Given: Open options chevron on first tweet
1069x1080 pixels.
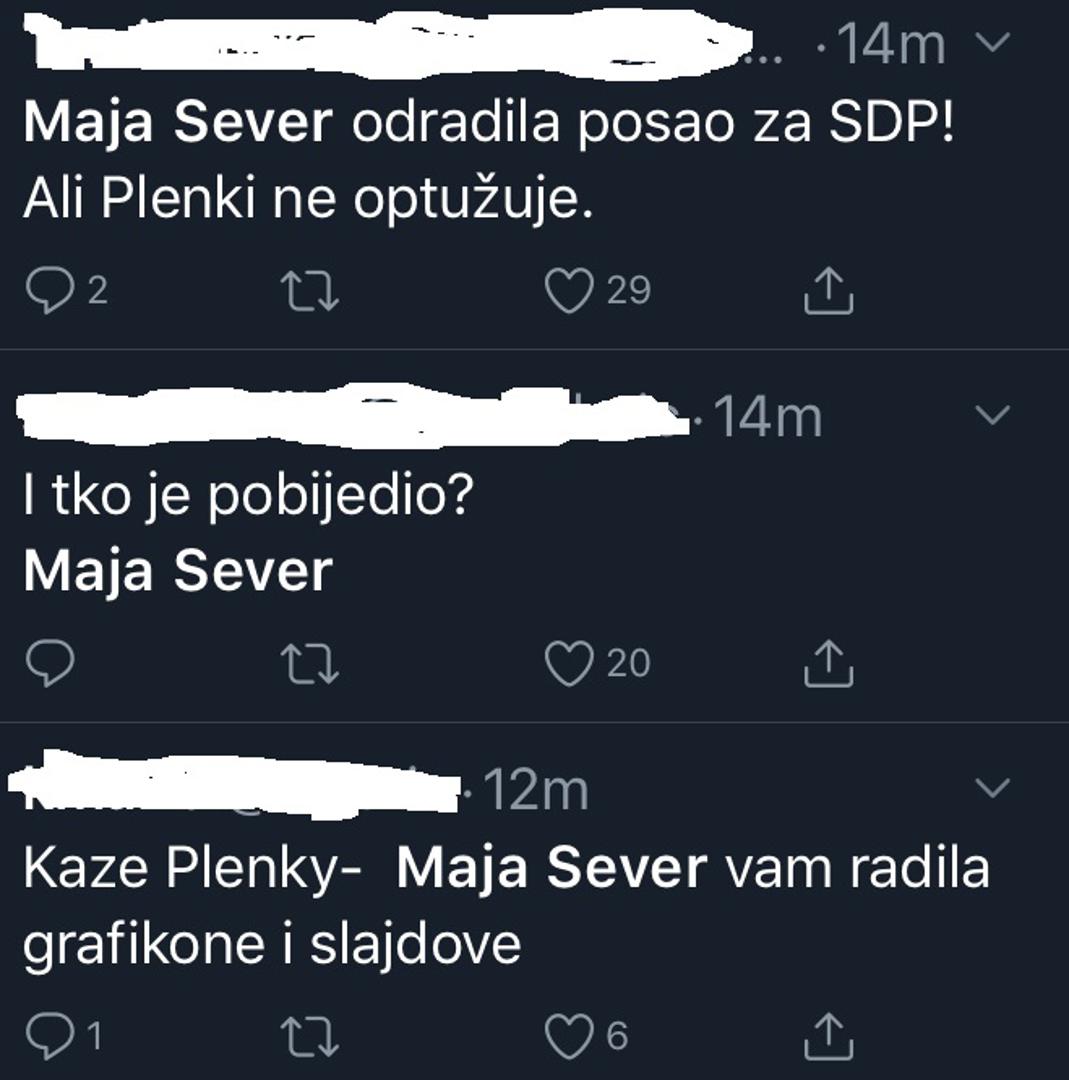Looking at the screenshot, I should pos(992,42).
